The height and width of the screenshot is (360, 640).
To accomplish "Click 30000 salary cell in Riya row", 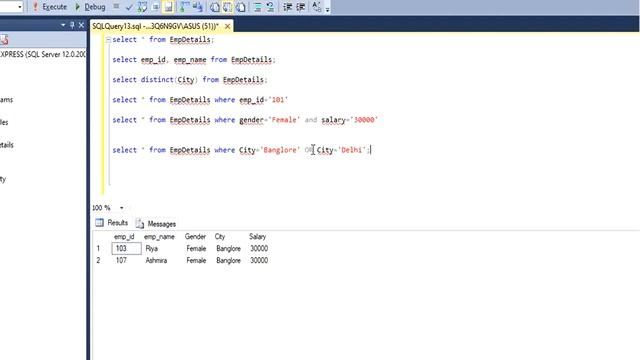I will (259, 248).
